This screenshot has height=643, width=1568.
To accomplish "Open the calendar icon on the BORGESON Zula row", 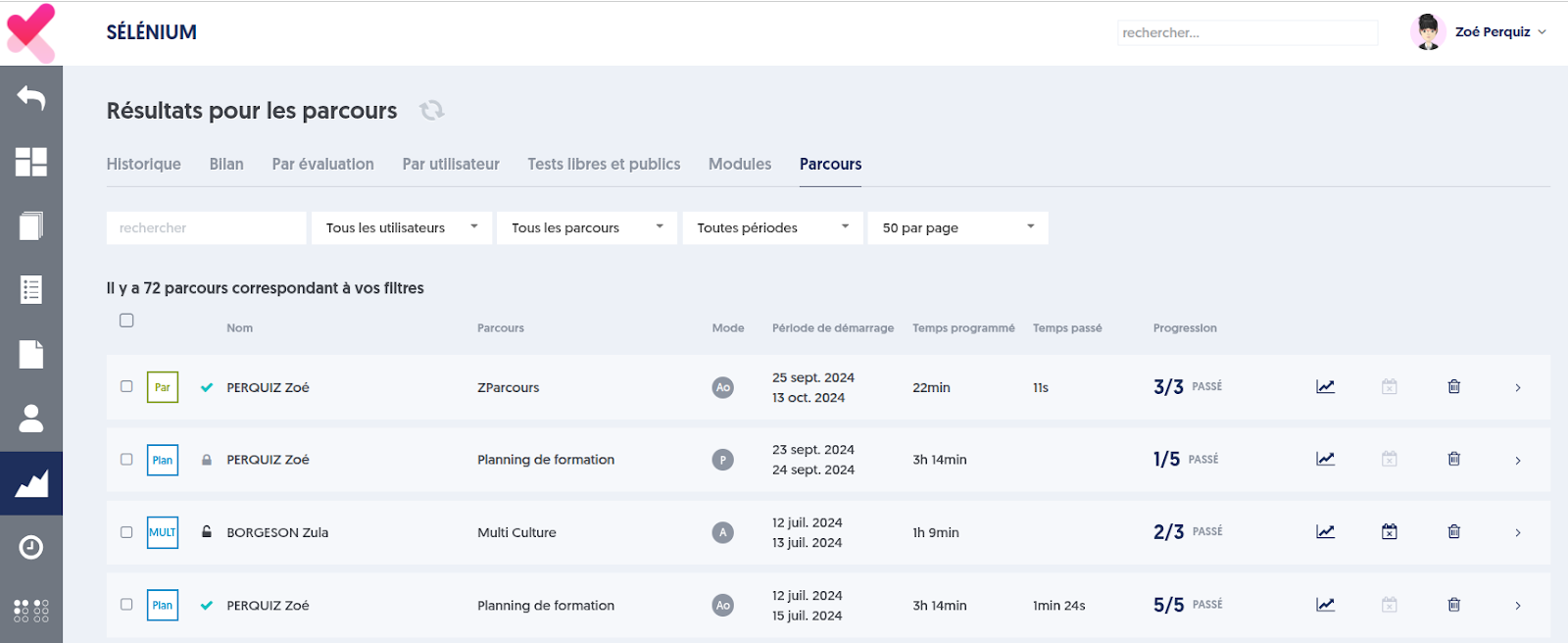I will (1390, 532).
